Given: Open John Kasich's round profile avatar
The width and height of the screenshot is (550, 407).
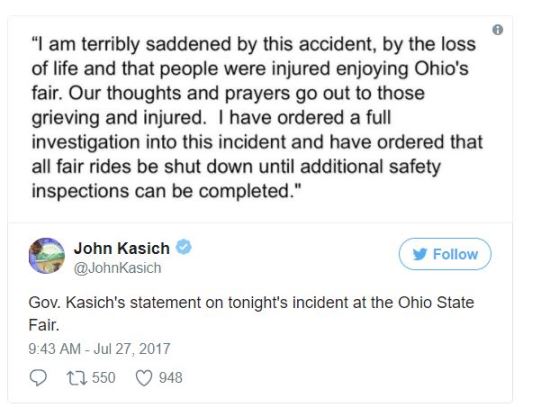Looking at the screenshot, I should (x=47, y=255).
